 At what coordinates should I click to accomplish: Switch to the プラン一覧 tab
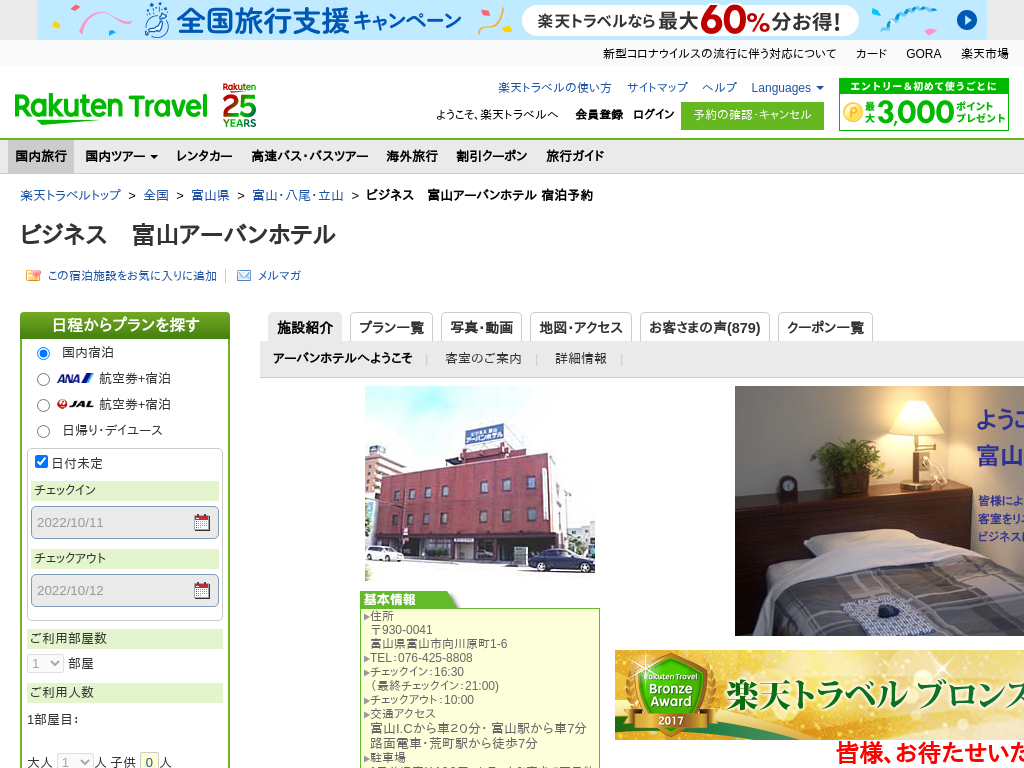391,327
